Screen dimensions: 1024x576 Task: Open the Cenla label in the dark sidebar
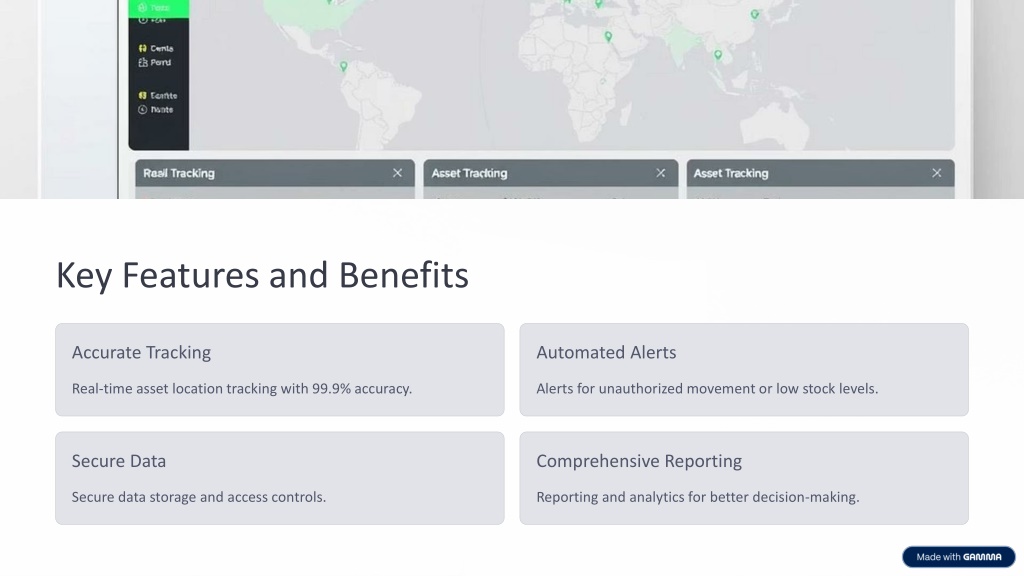pos(162,48)
